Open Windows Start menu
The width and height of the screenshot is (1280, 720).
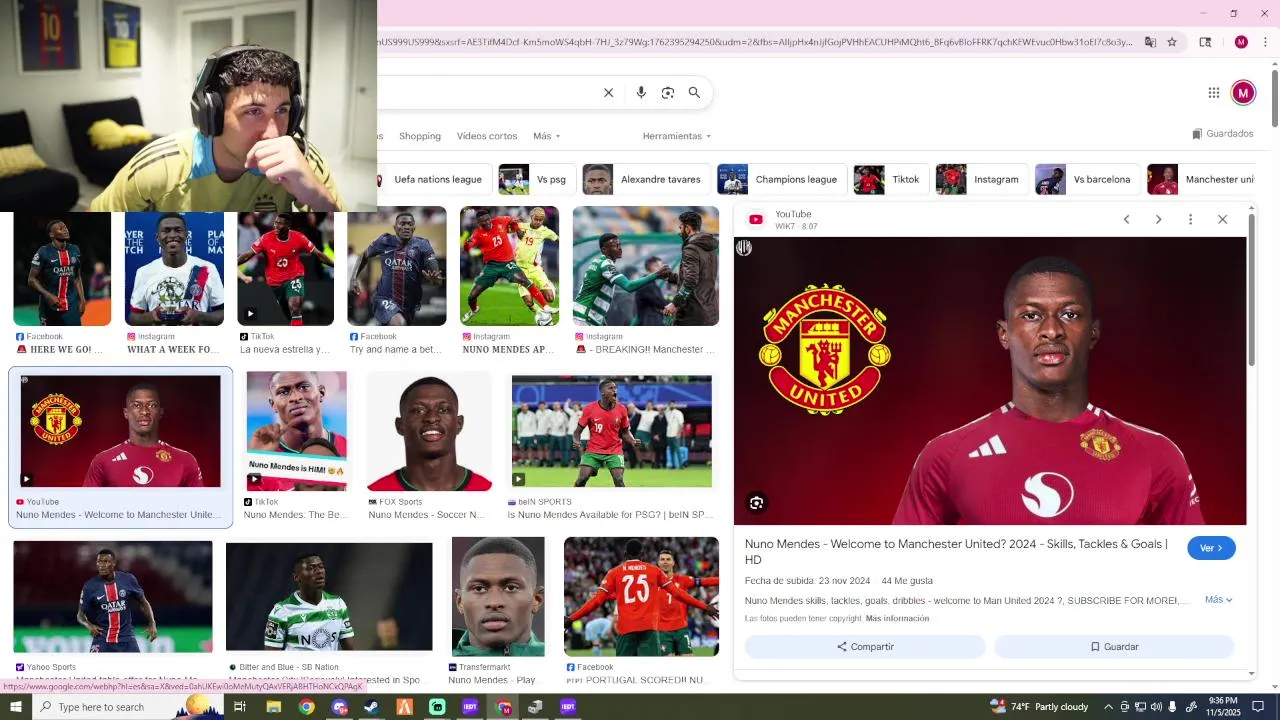pyautogui.click(x=15, y=707)
